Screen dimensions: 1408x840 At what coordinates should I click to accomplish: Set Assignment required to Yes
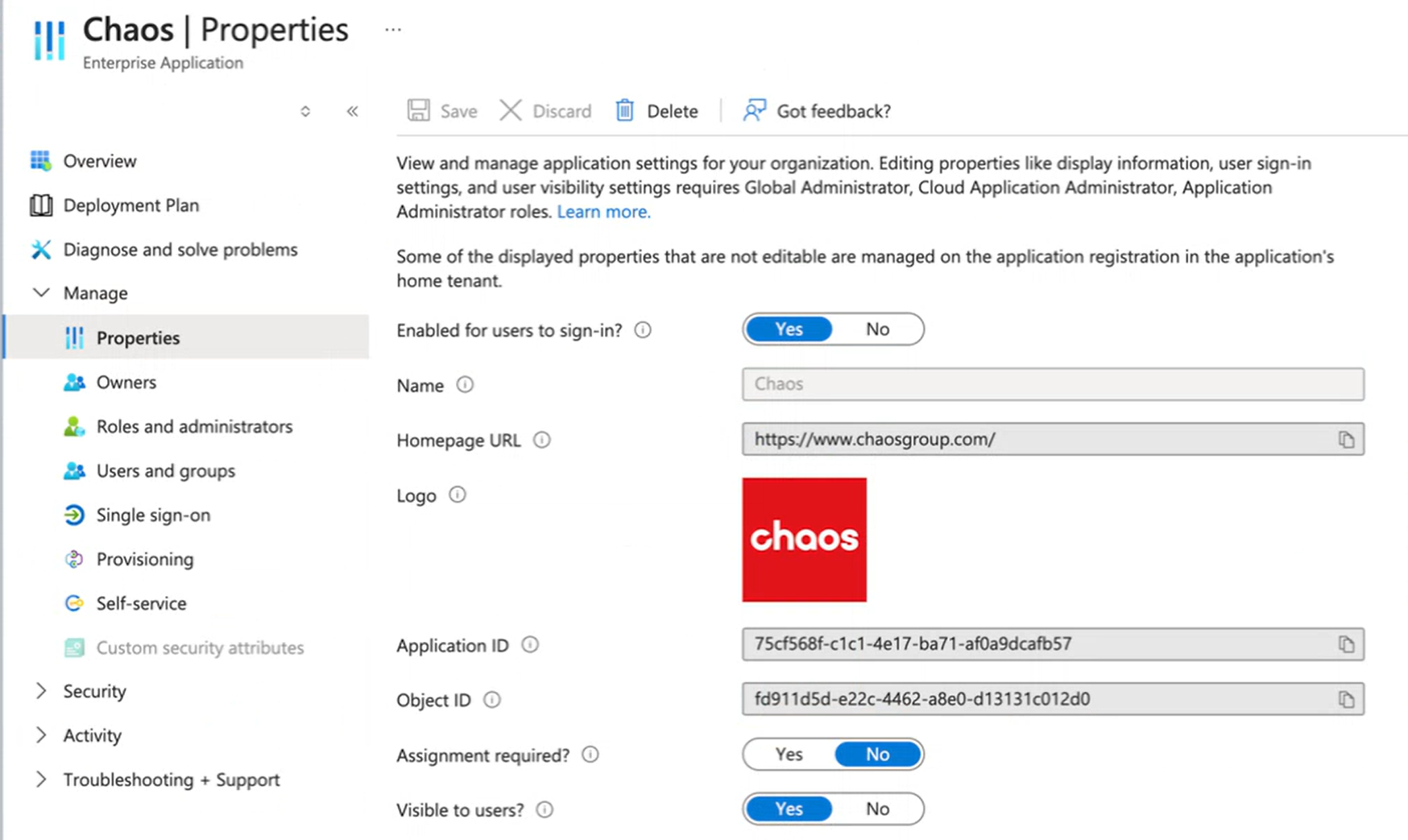pyautogui.click(x=789, y=755)
